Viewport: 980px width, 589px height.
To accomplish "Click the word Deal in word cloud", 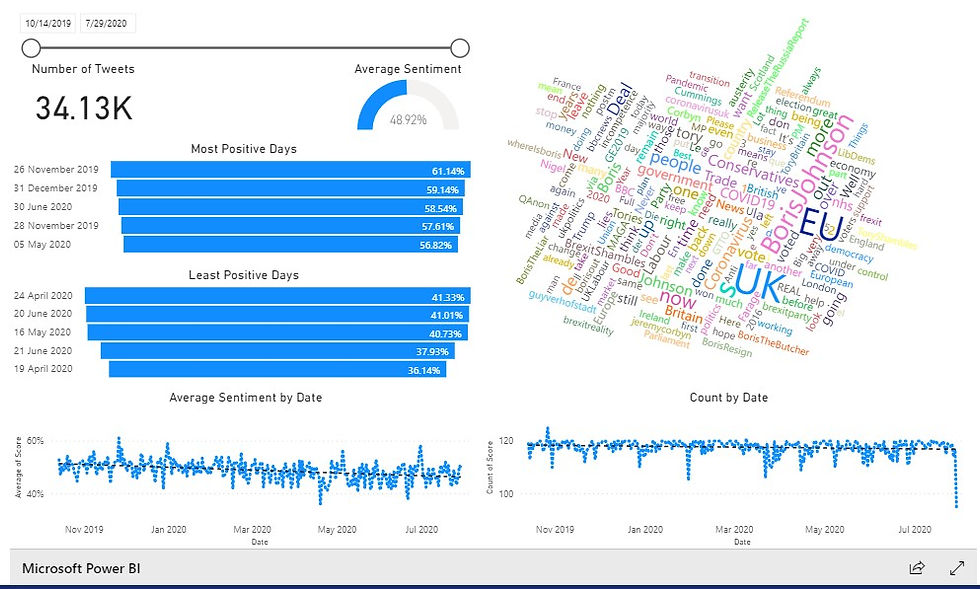I will 620,99.
